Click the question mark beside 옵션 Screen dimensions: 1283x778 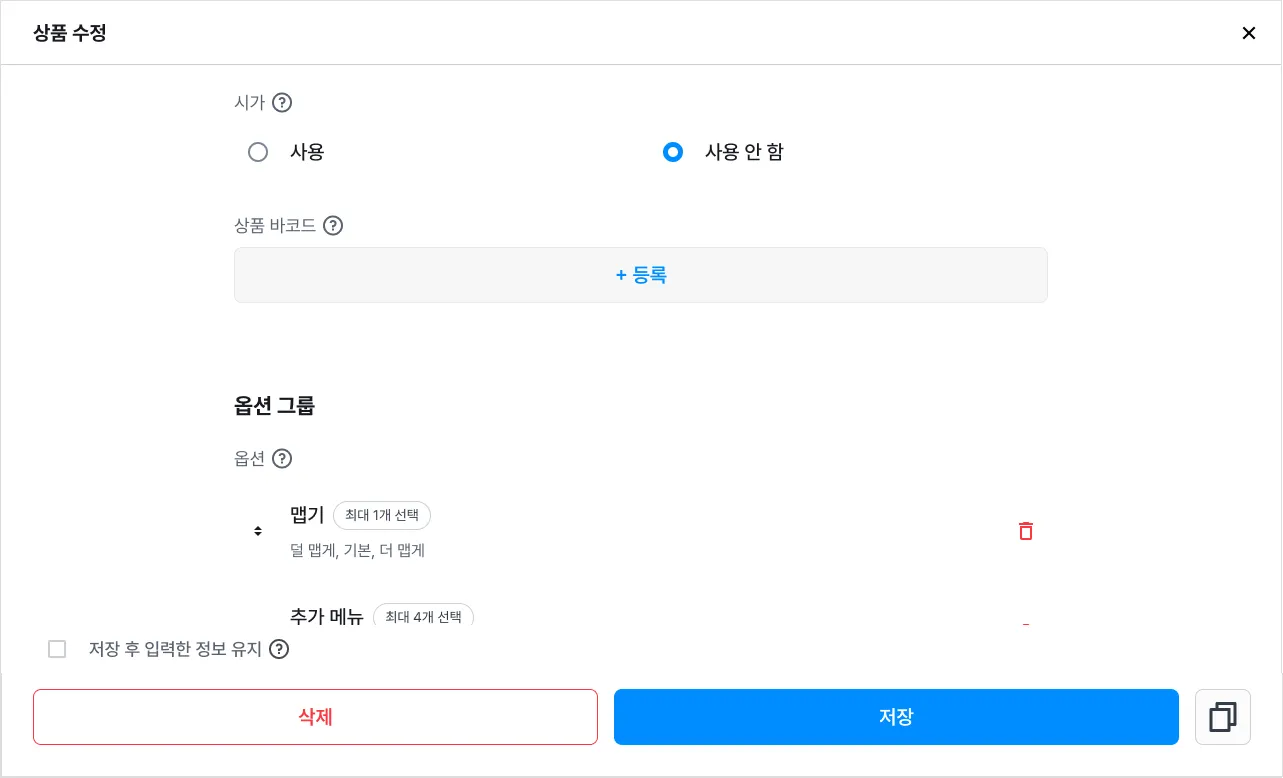[x=282, y=459]
